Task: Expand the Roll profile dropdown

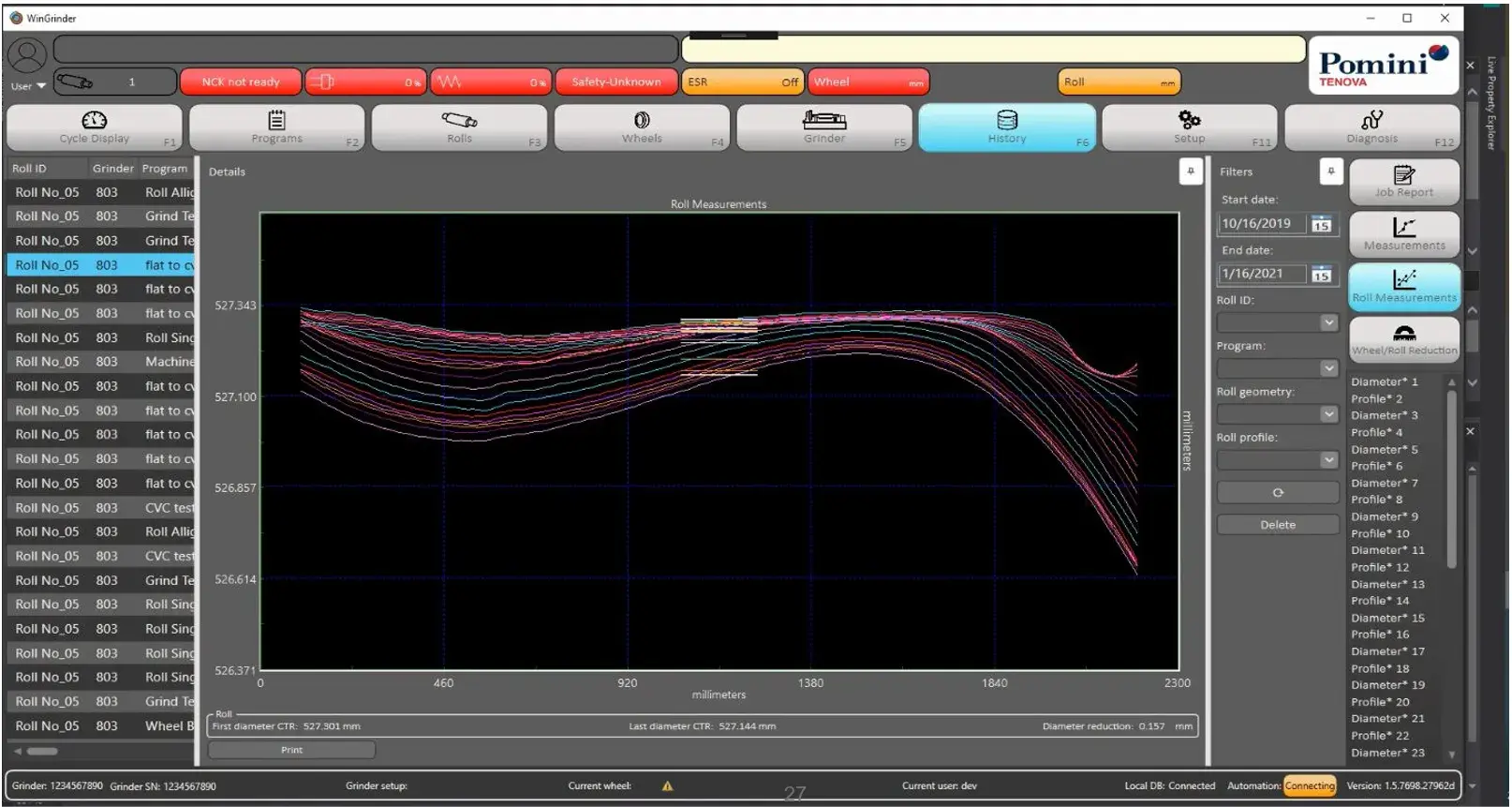Action: click(x=1328, y=459)
